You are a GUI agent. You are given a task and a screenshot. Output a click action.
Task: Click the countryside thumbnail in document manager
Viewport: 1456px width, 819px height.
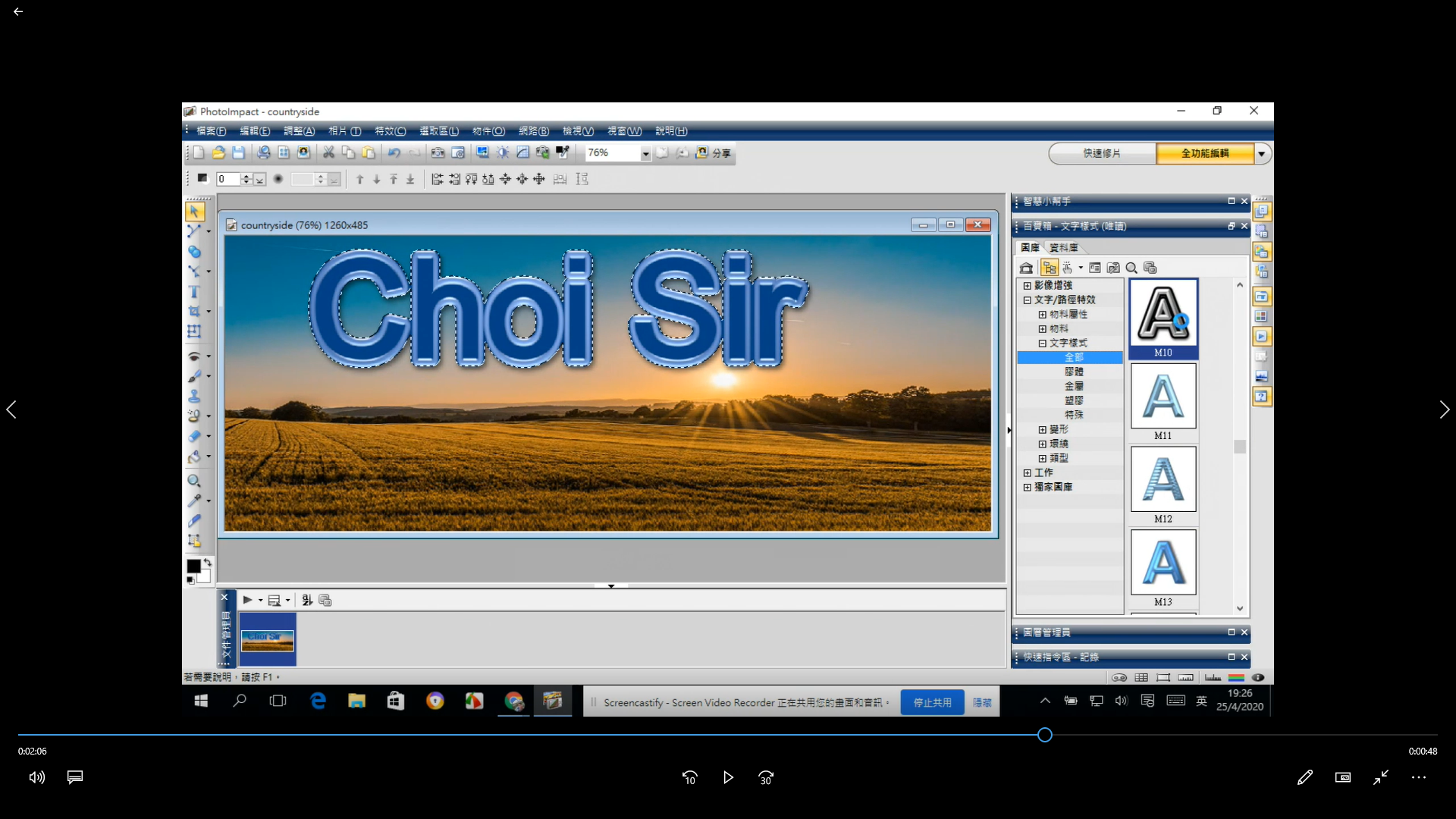coord(268,641)
